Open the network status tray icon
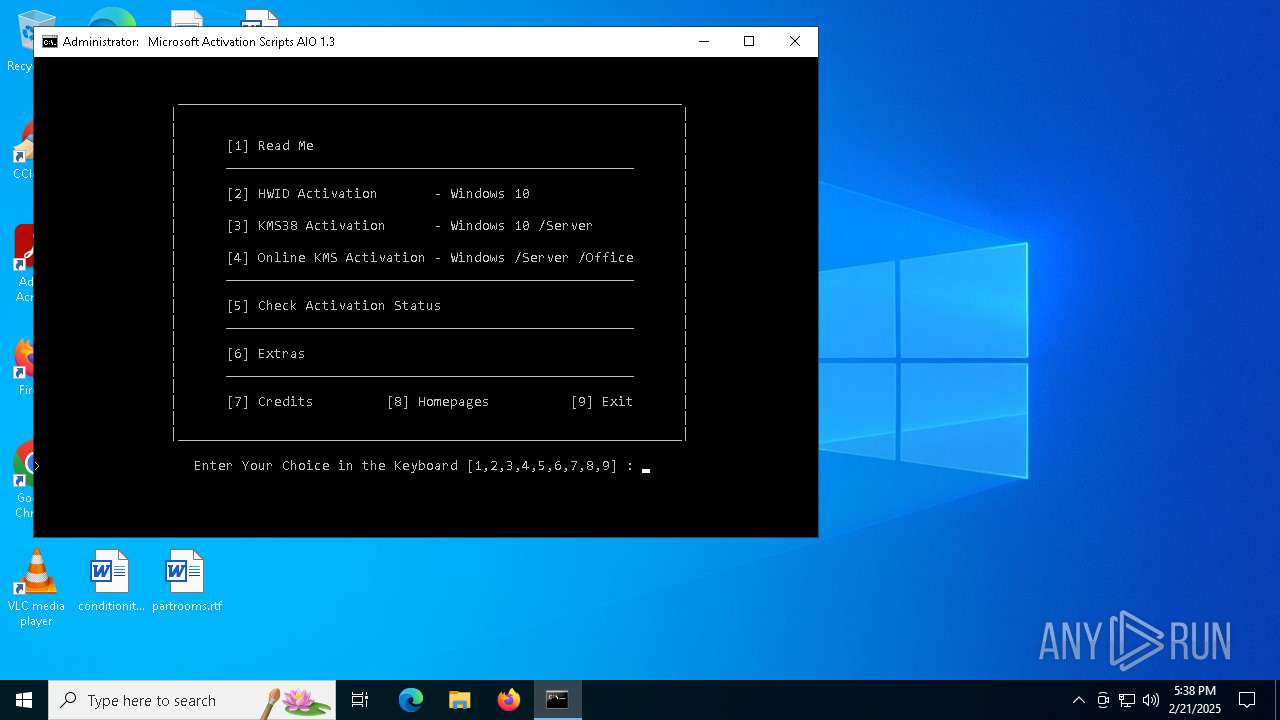Image resolution: width=1280 pixels, height=720 pixels. (1127, 700)
